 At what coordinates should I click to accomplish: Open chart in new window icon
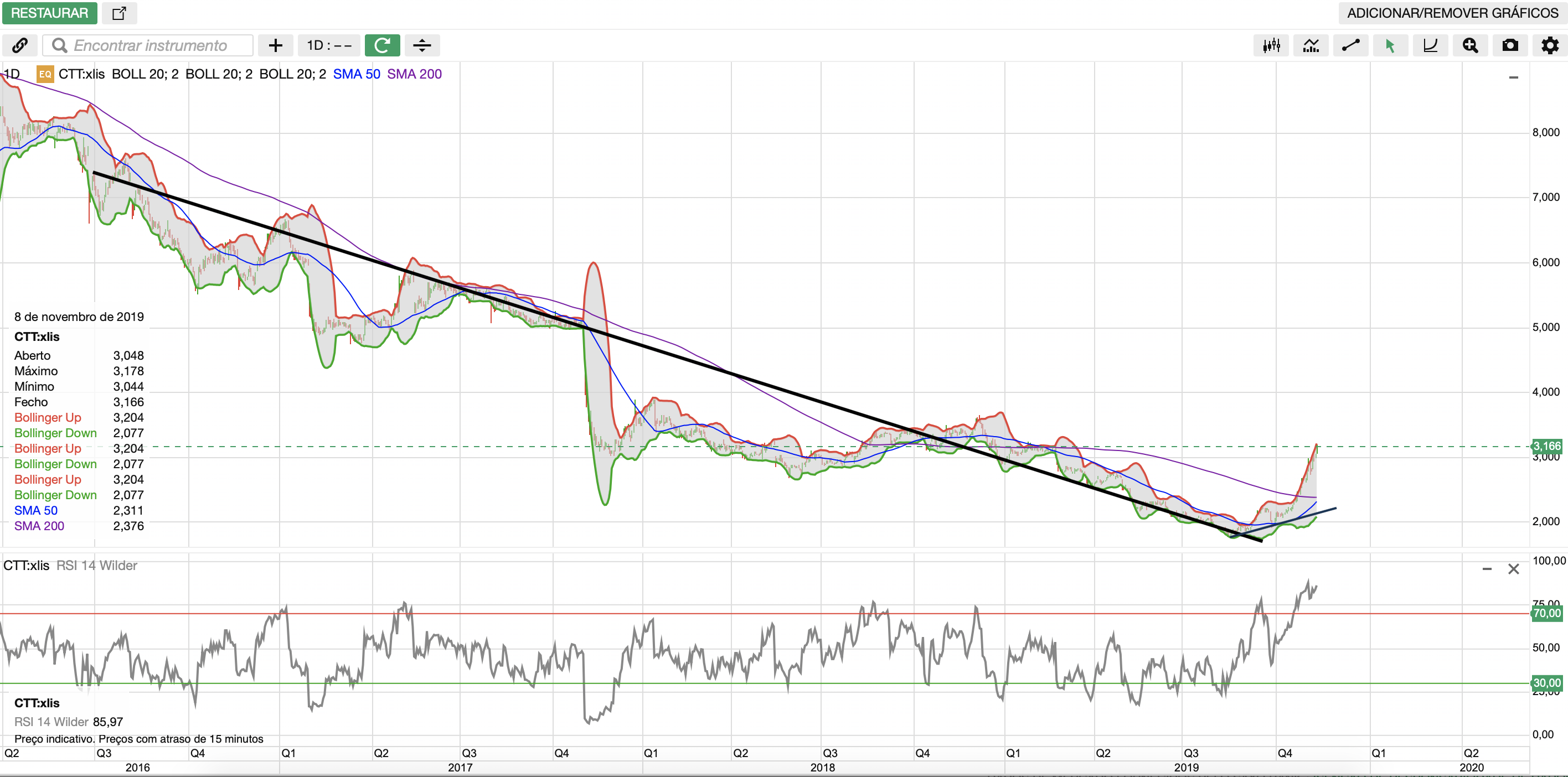[119, 13]
